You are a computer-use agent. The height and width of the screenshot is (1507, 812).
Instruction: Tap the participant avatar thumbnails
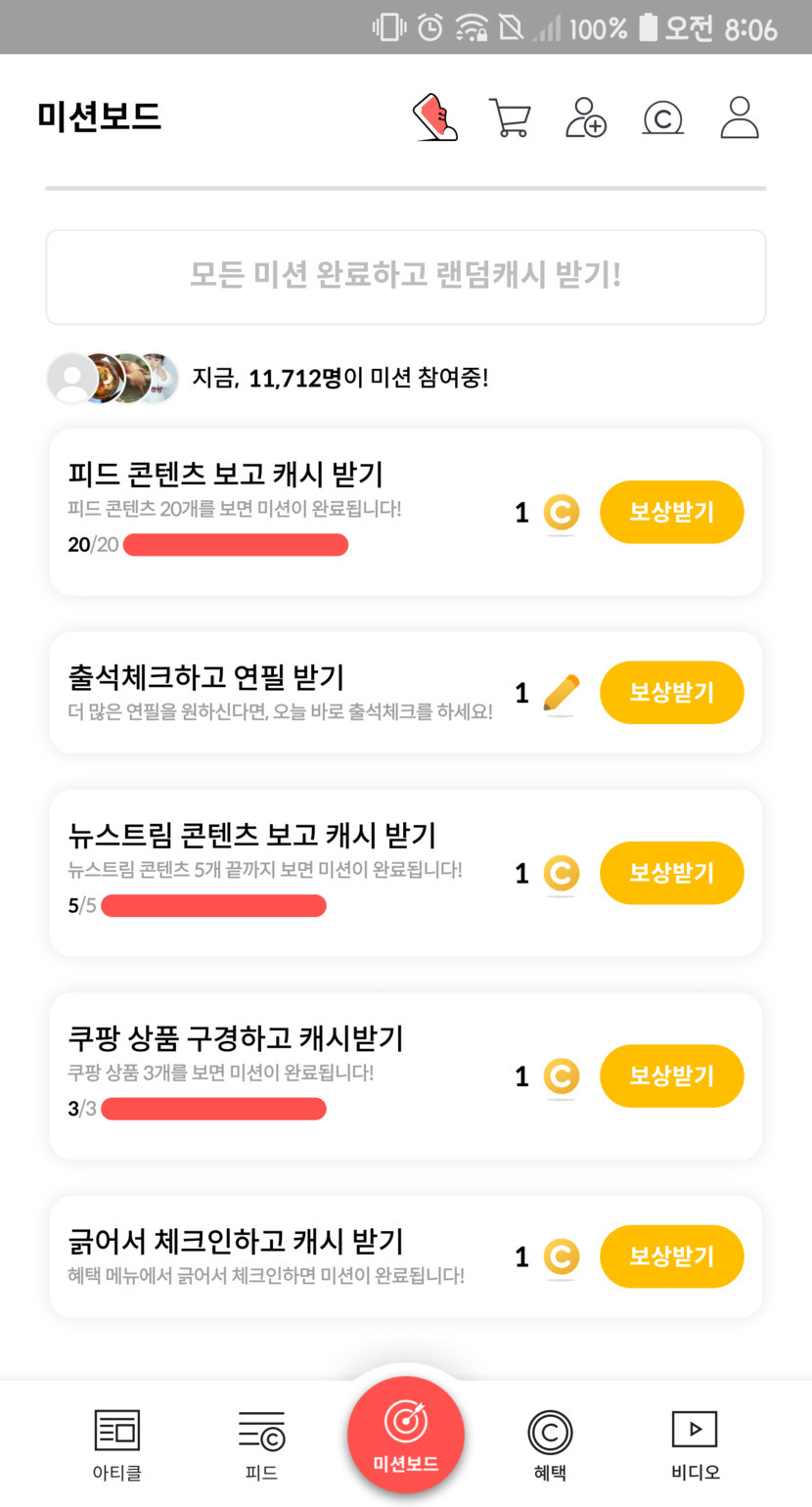(x=113, y=379)
